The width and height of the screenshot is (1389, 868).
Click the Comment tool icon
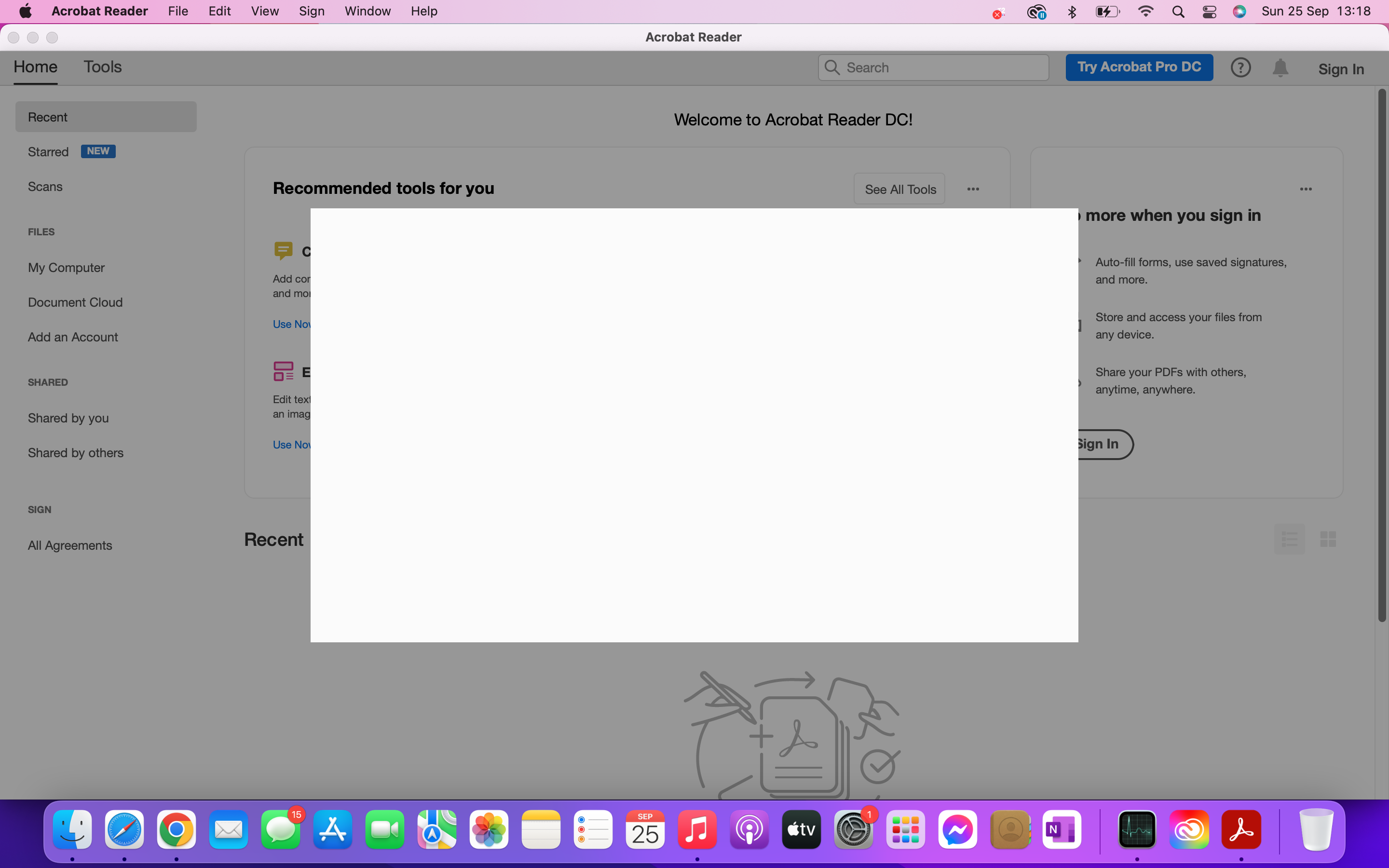click(x=283, y=251)
